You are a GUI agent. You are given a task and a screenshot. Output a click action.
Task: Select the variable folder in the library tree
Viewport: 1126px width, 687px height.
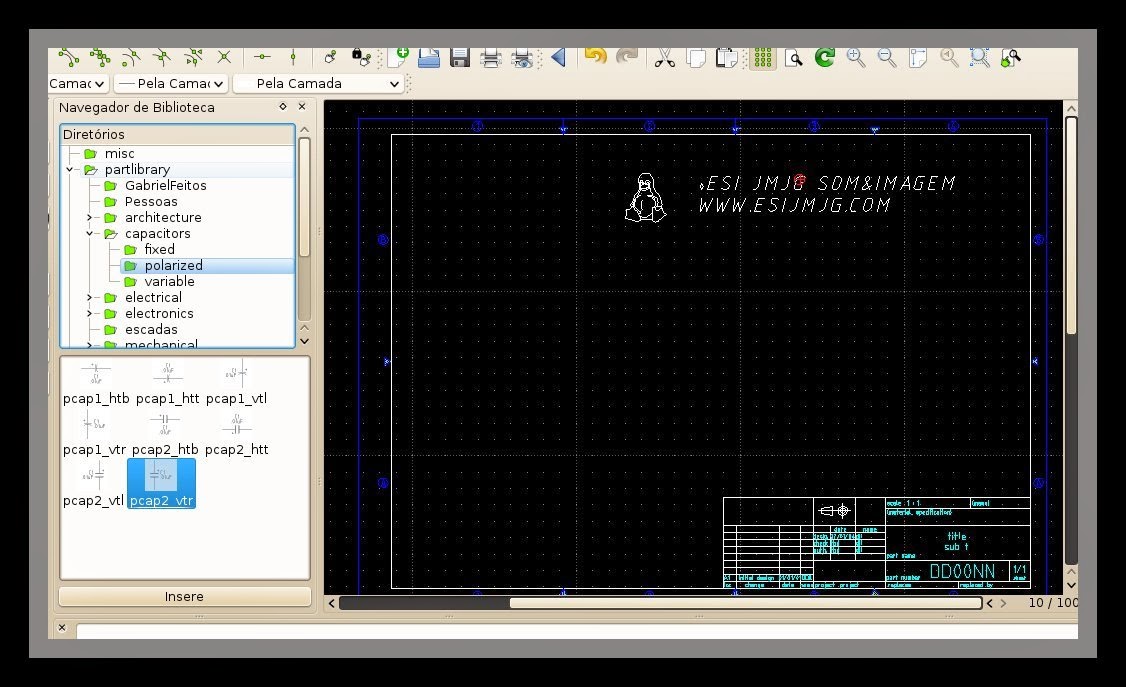pos(169,281)
